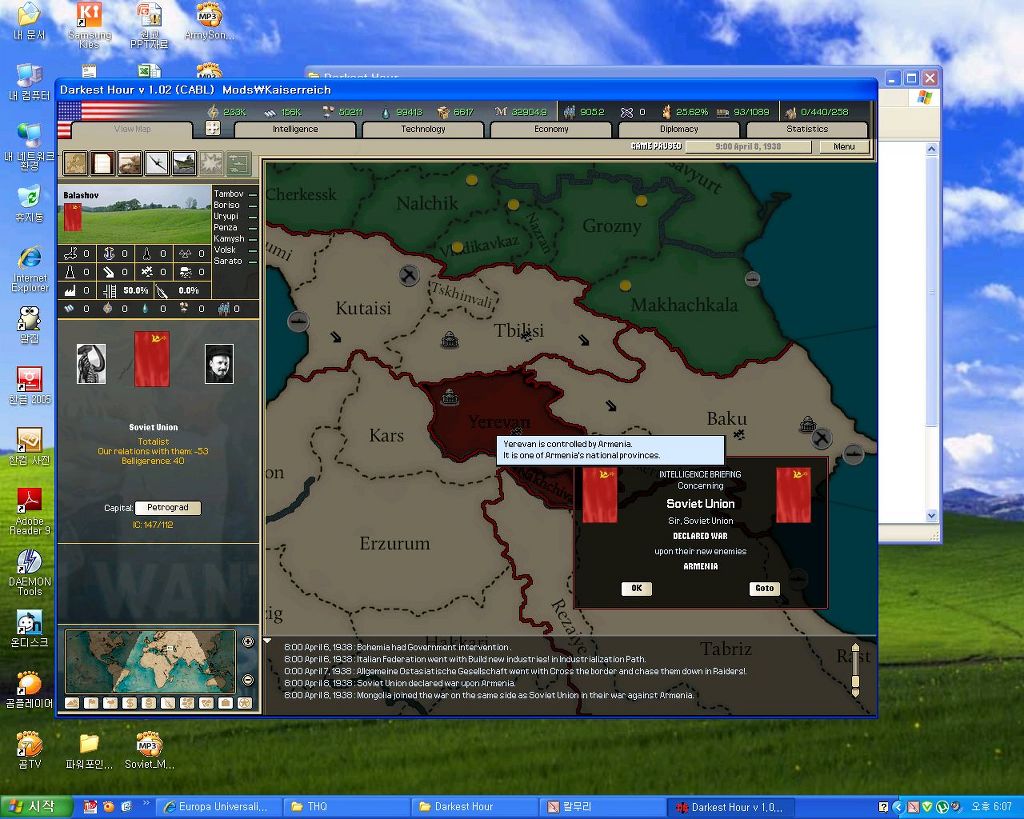Click the greyed naval deployment list icon

coord(238,163)
